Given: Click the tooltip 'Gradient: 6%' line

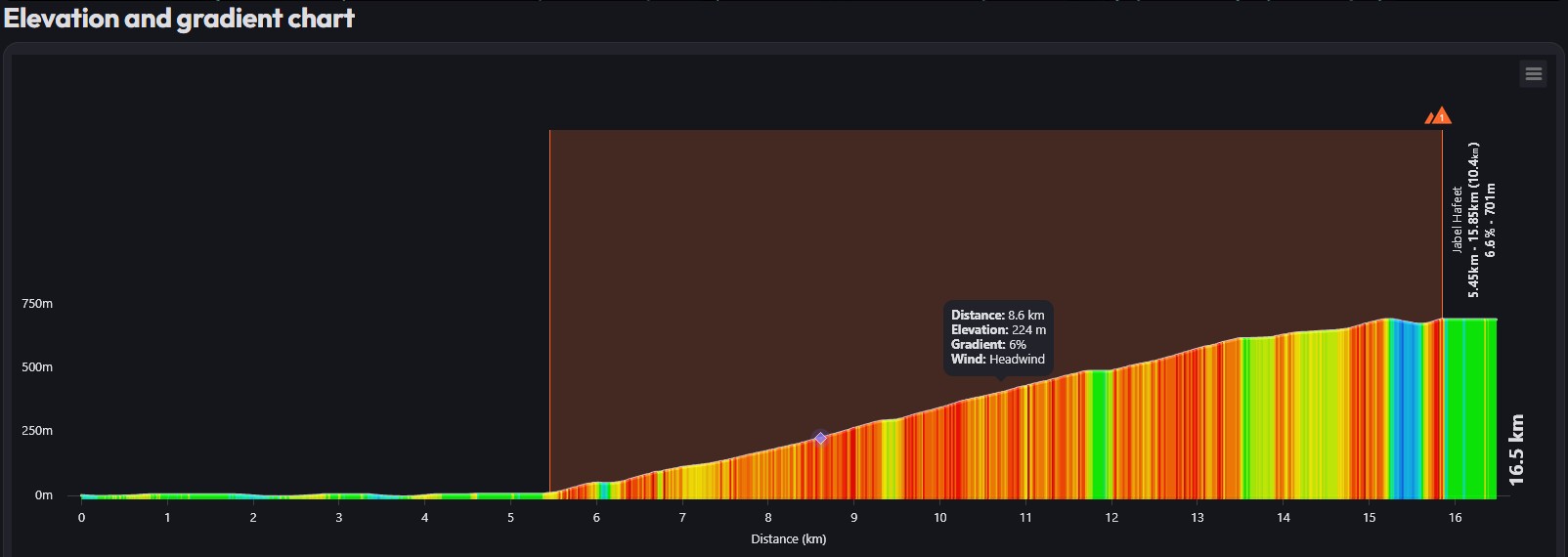Looking at the screenshot, I should click(x=988, y=345).
